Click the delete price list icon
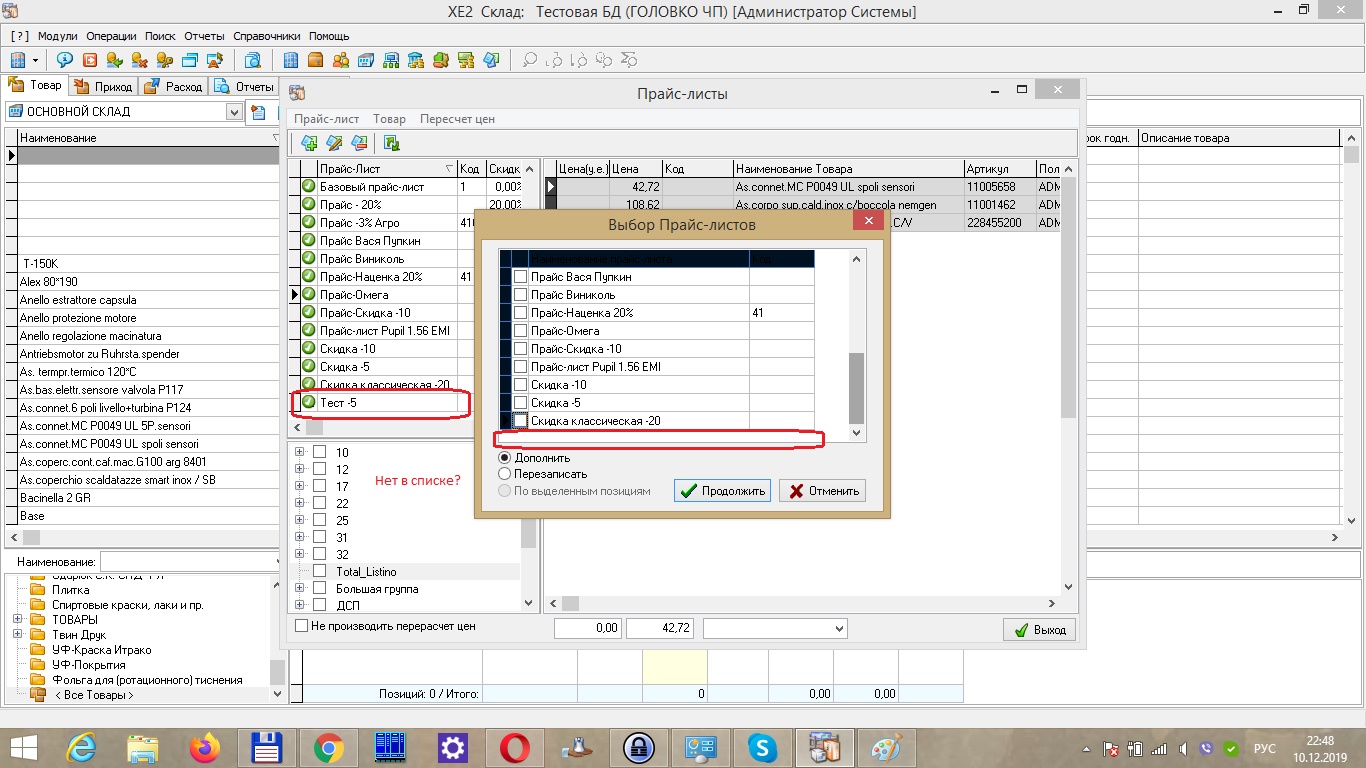This screenshot has height=768, width=1366. [359, 144]
